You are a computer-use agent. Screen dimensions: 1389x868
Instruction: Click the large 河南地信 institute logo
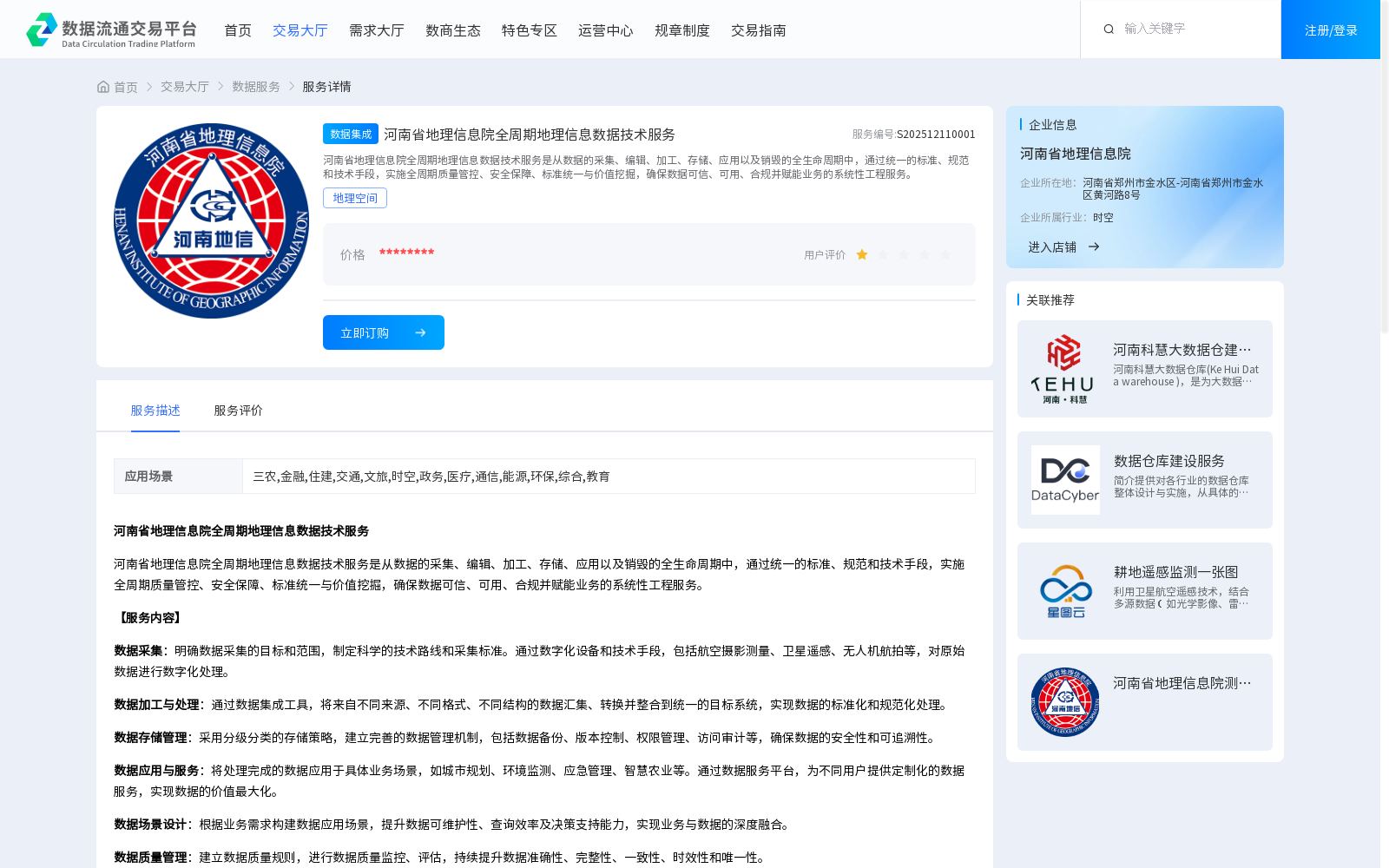tap(211, 220)
